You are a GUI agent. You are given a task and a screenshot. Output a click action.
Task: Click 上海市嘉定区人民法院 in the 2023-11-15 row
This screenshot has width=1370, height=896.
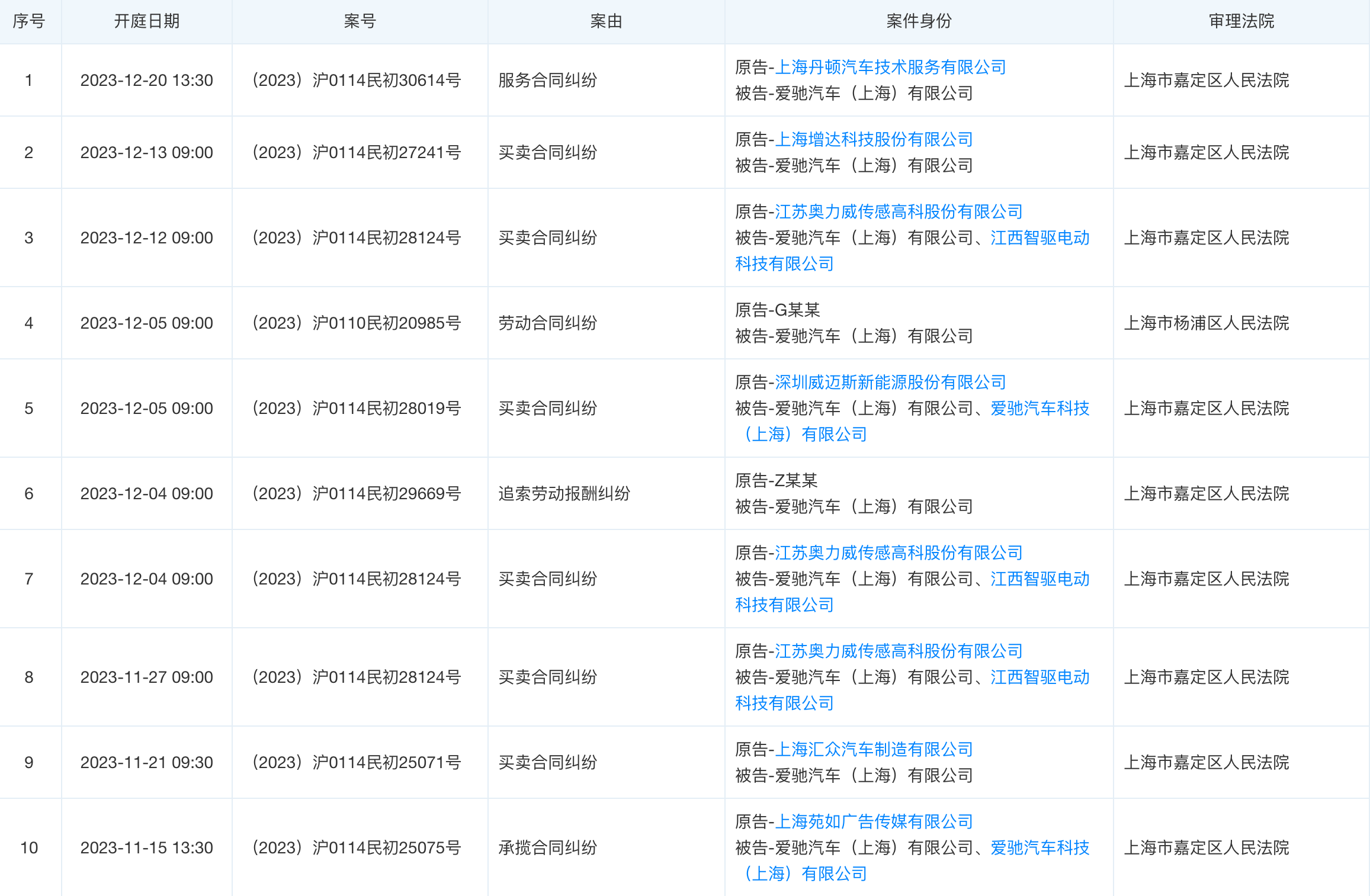click(x=1207, y=848)
